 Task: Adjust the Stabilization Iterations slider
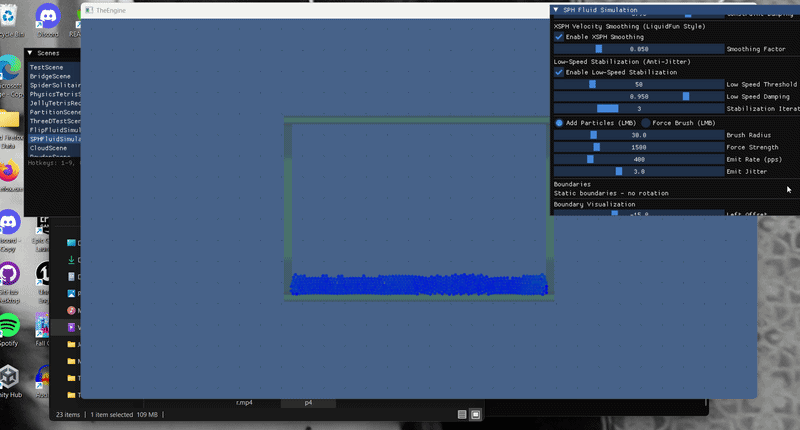pos(639,109)
